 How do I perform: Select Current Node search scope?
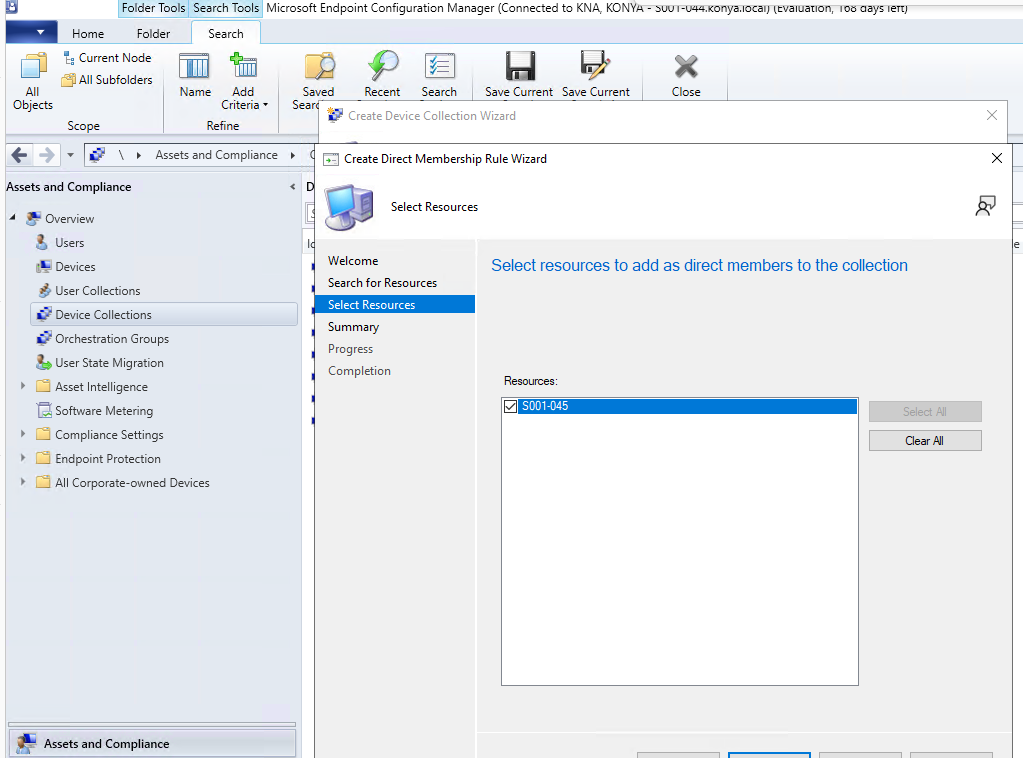click(x=108, y=58)
